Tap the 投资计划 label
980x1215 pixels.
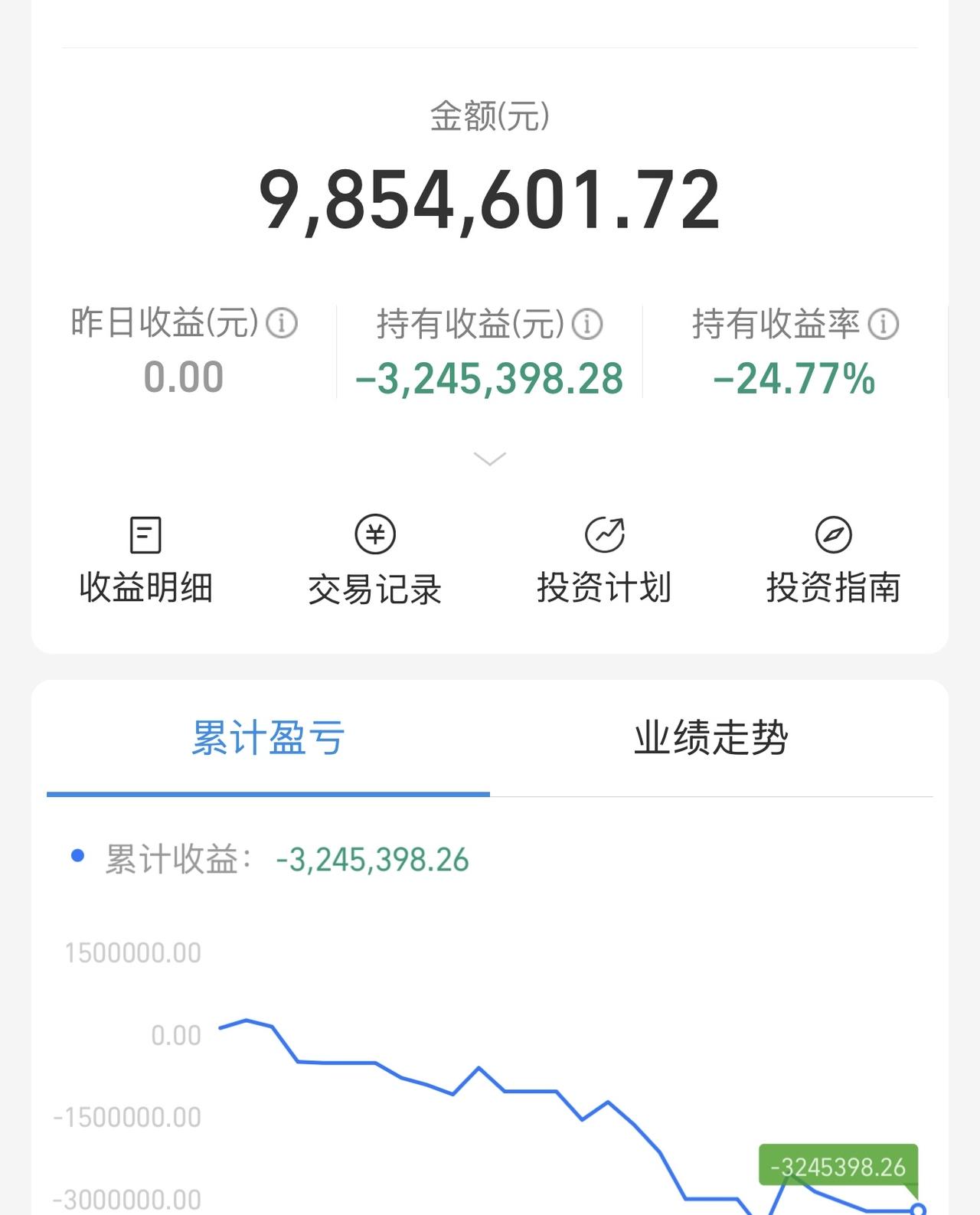pyautogui.click(x=604, y=588)
